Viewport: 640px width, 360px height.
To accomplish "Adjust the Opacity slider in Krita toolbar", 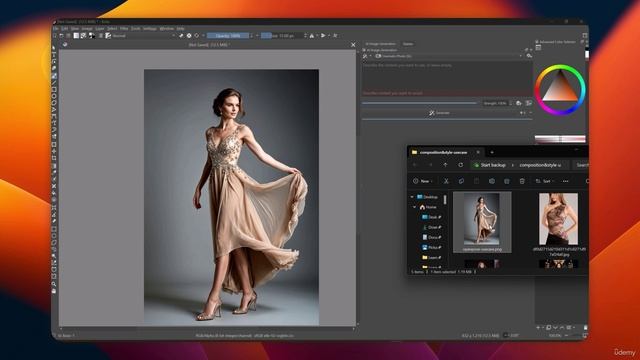I will click(228, 36).
